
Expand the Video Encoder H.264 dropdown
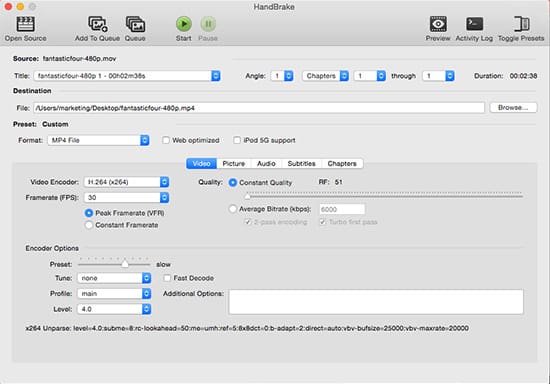pyautogui.click(x=126, y=182)
